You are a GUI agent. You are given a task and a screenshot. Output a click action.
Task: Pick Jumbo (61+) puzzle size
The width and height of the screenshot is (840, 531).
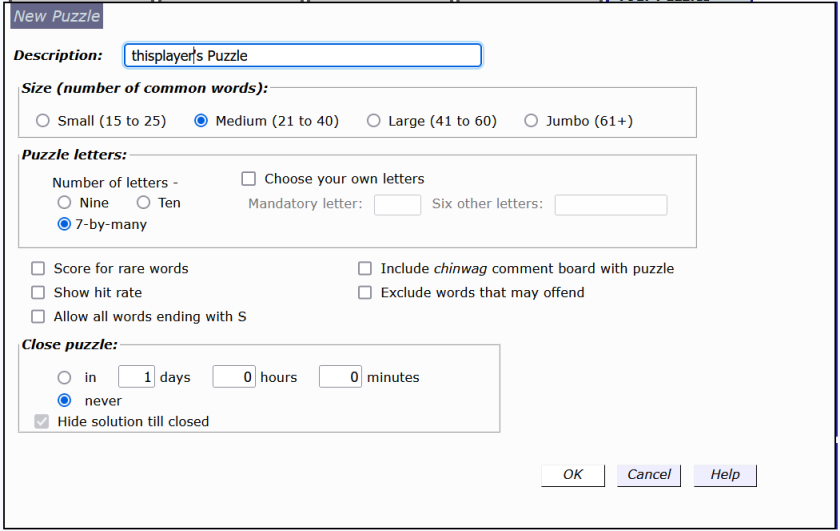531,121
